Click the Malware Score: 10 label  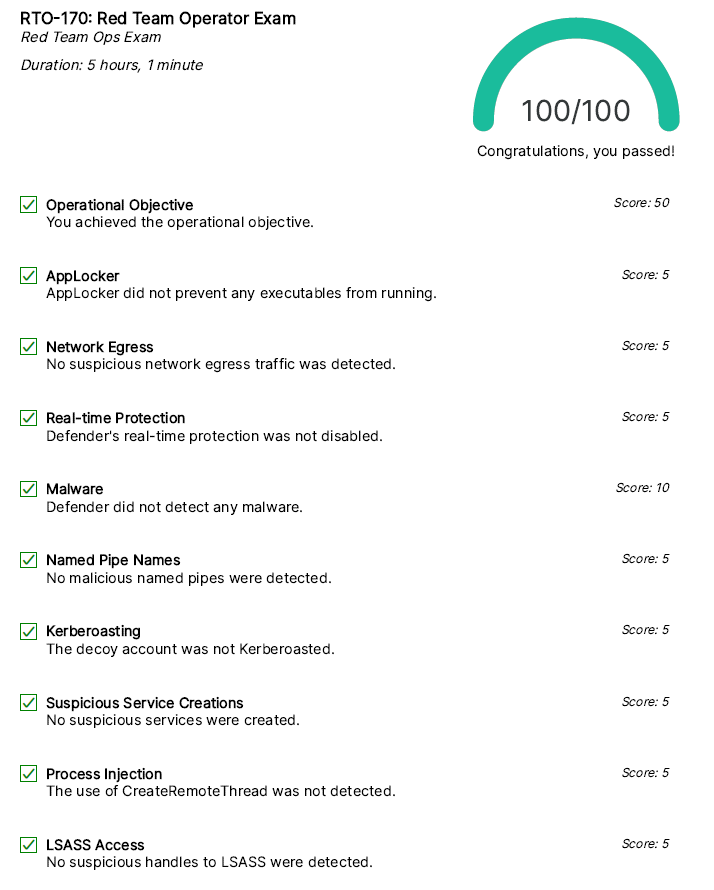pyautogui.click(x=642, y=488)
